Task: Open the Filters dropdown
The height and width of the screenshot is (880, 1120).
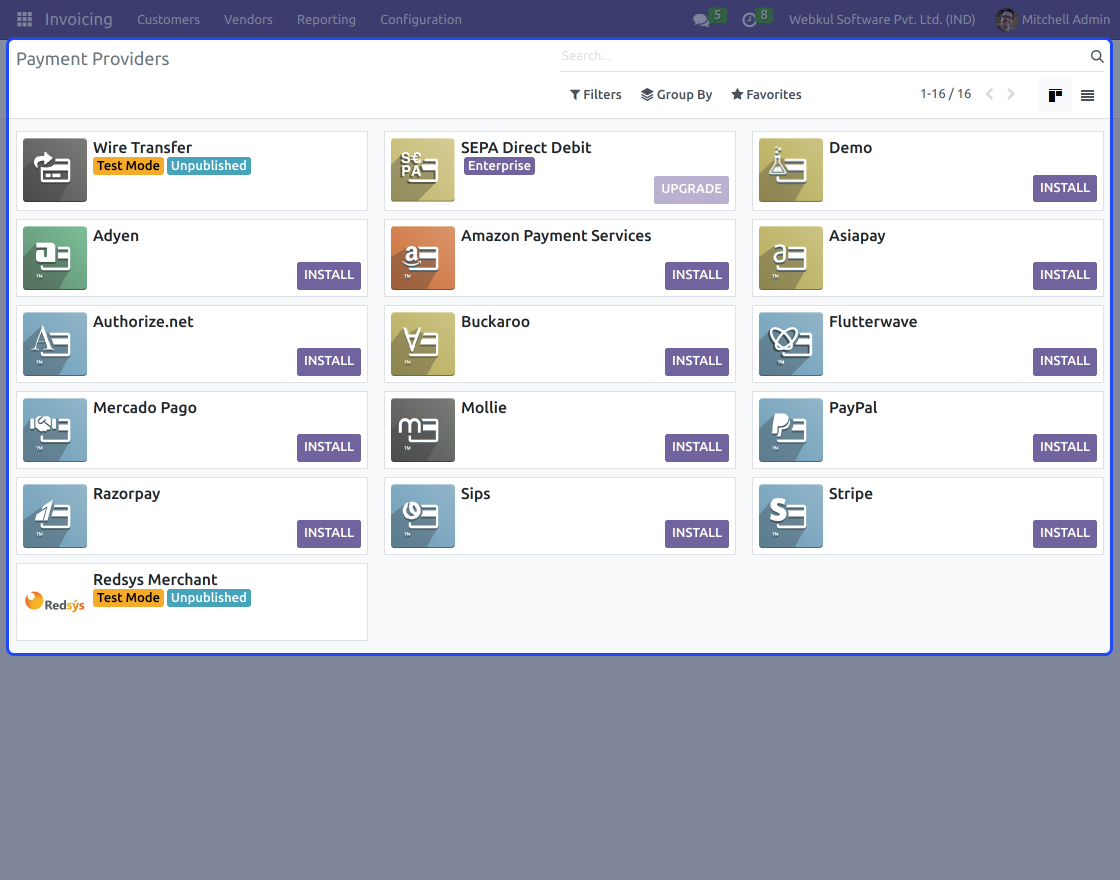Action: [596, 94]
